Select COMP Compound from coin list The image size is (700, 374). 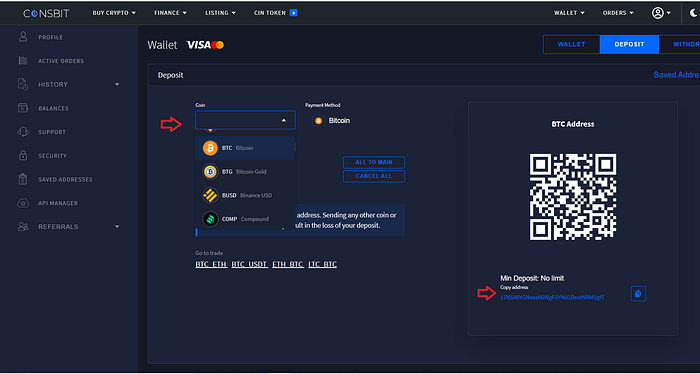245,219
